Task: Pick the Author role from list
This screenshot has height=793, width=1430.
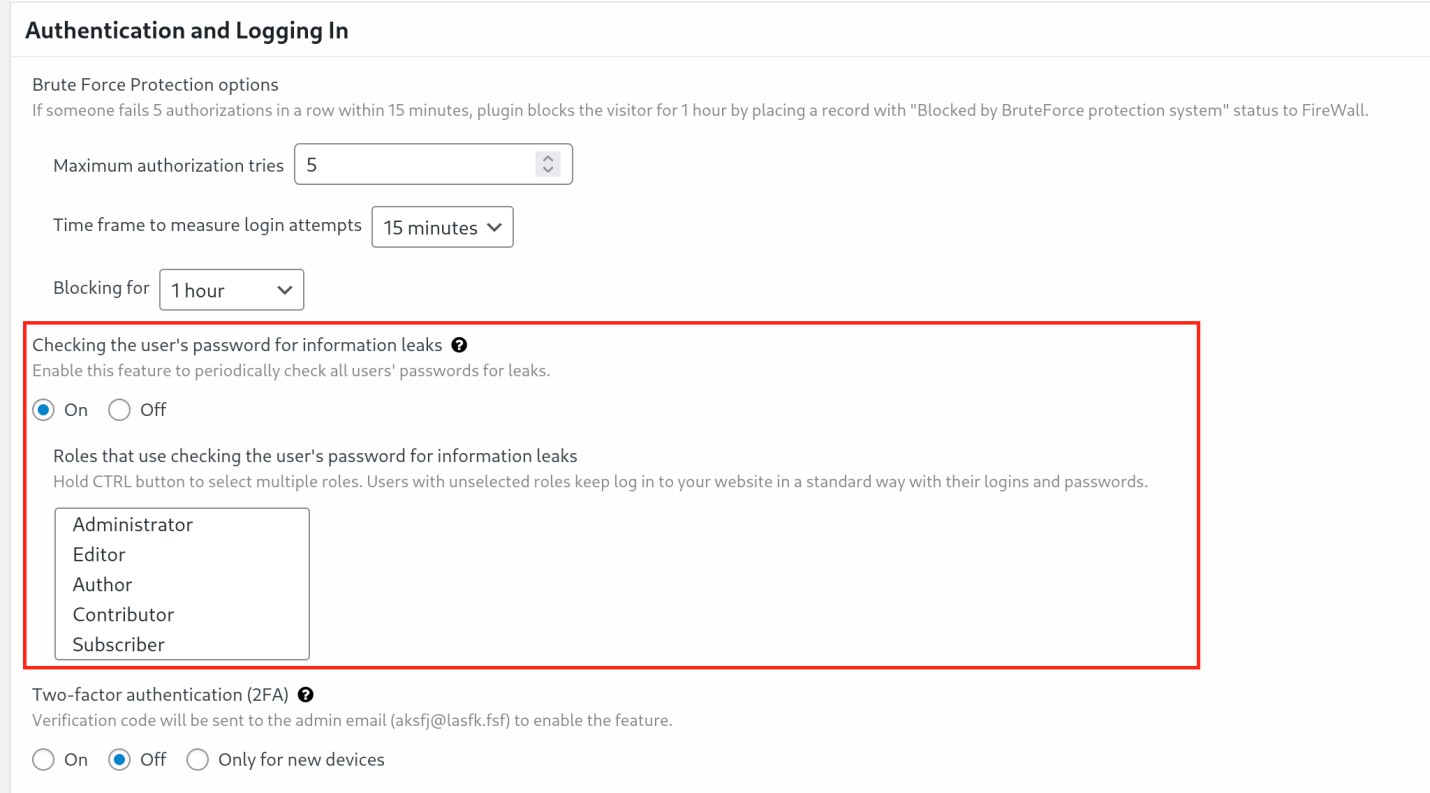Action: point(102,585)
